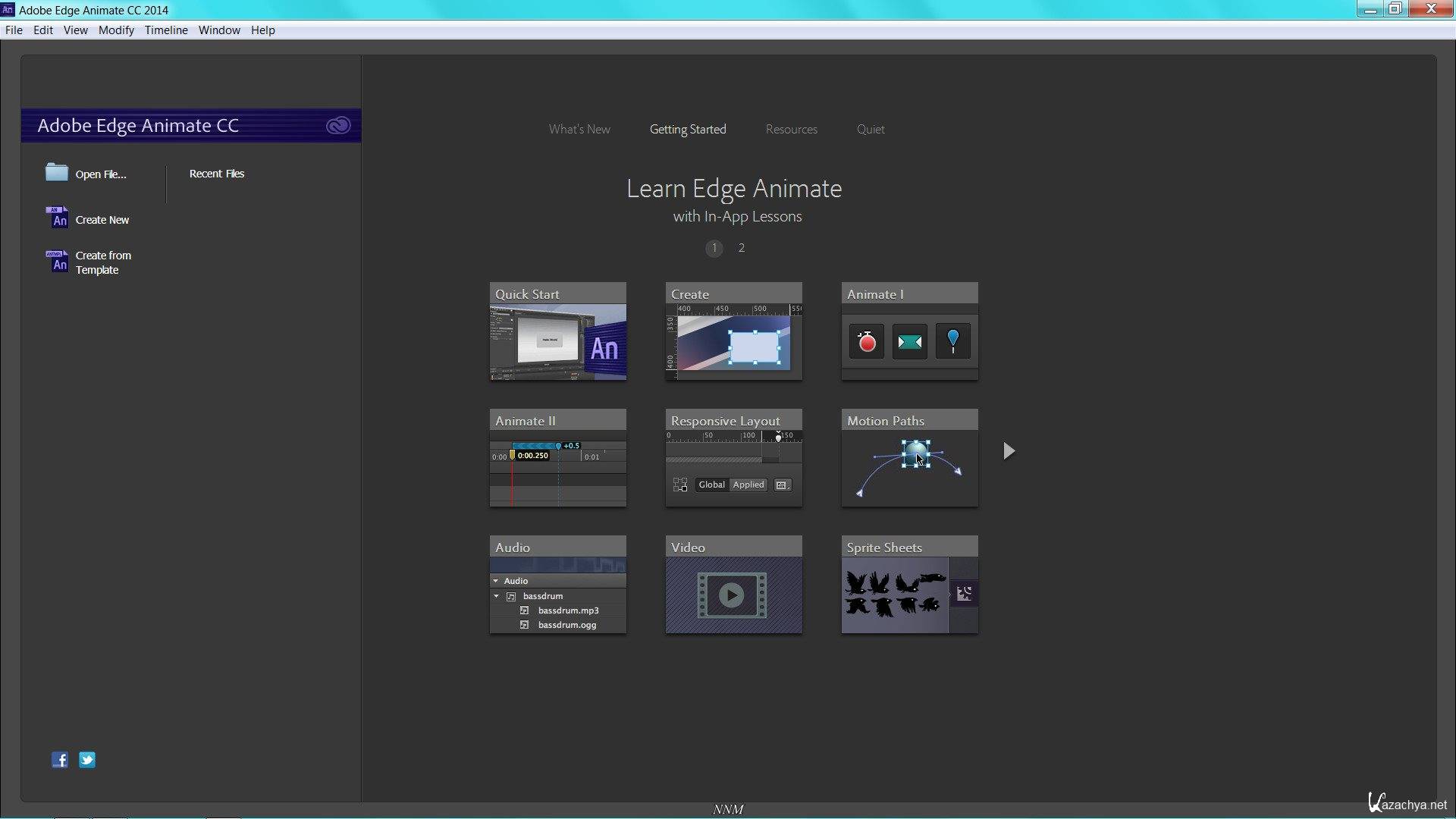1456x819 pixels.
Task: Open the Timeline menu
Action: [x=166, y=30]
